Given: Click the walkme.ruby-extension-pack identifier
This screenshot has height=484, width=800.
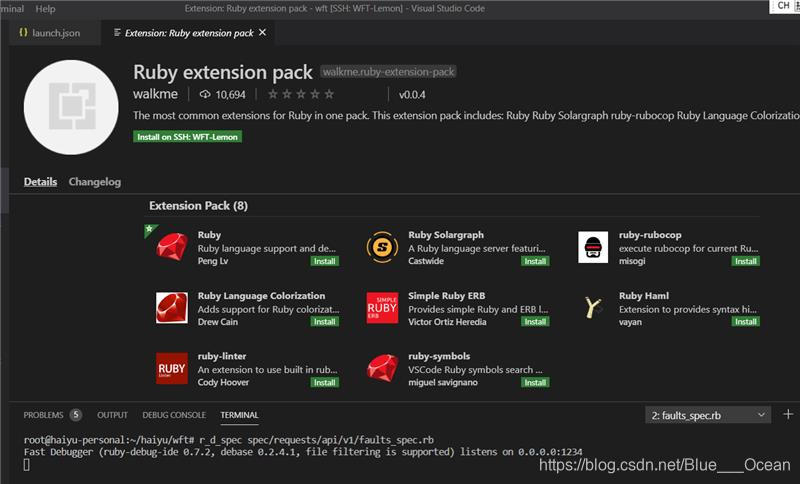Looking at the screenshot, I should pyautogui.click(x=388, y=72).
